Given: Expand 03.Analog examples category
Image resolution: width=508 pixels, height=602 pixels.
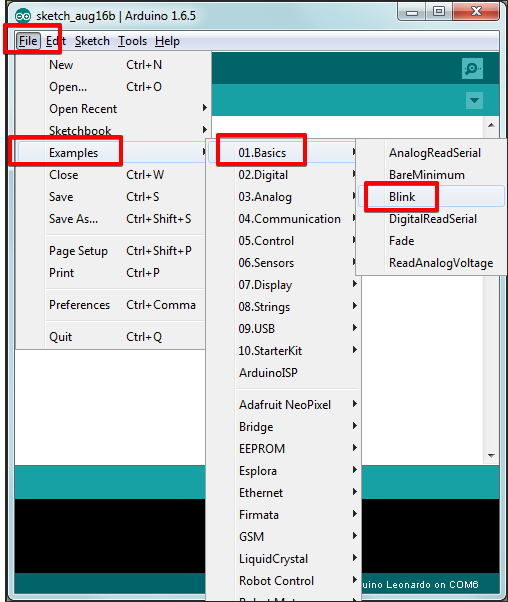Looking at the screenshot, I should pos(283,197).
